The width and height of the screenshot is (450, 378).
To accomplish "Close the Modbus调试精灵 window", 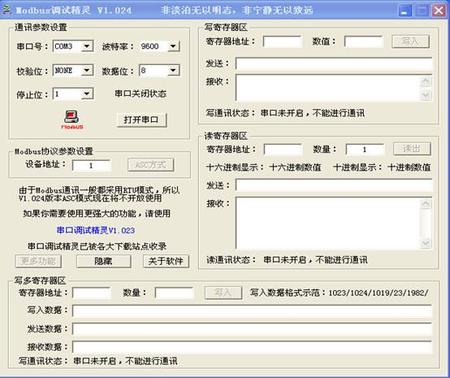I will click(438, 11).
